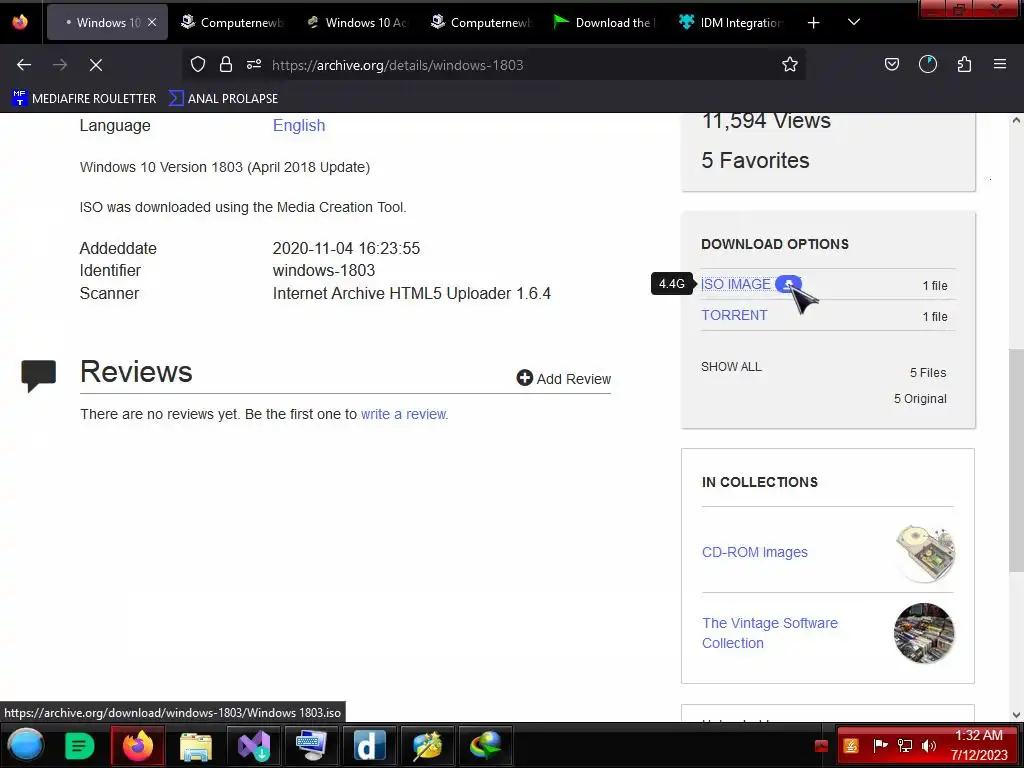Open the wand wizard taskbar icon

click(427, 746)
